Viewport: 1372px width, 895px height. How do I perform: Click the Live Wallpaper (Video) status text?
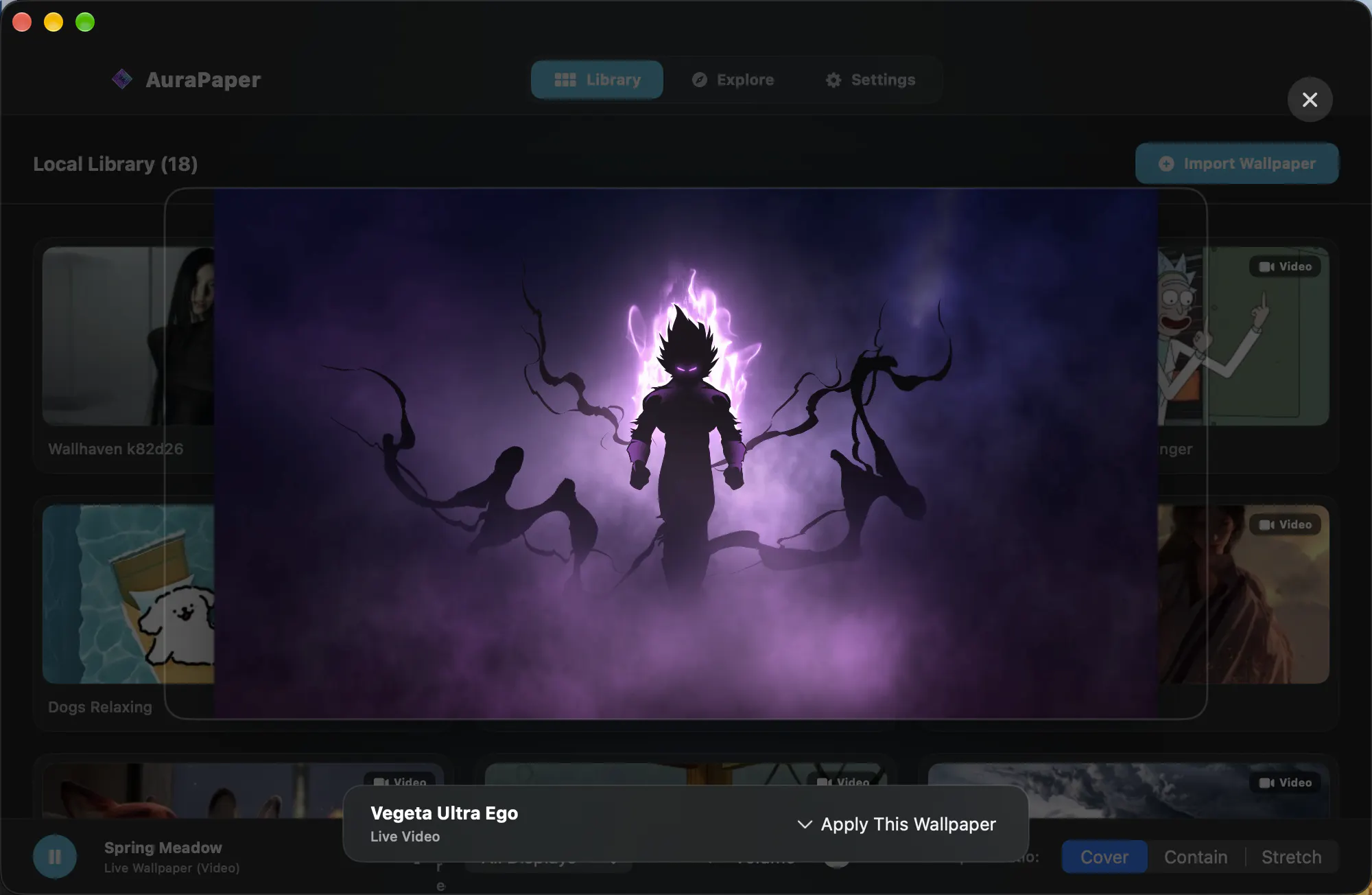[171, 868]
